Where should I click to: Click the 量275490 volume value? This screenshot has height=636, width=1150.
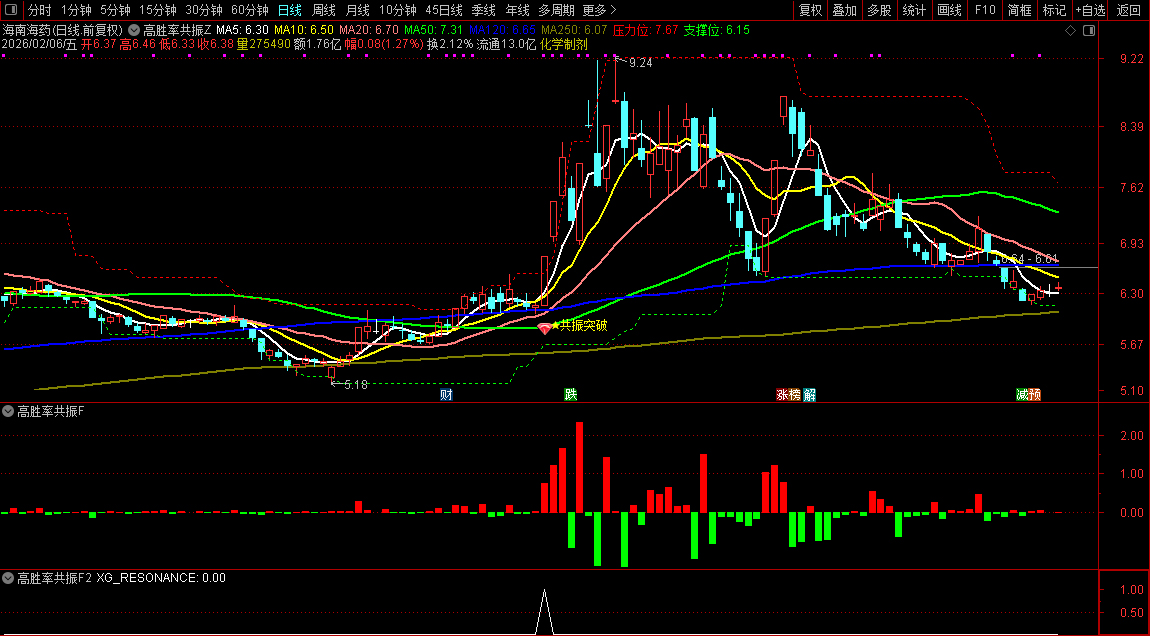point(263,44)
